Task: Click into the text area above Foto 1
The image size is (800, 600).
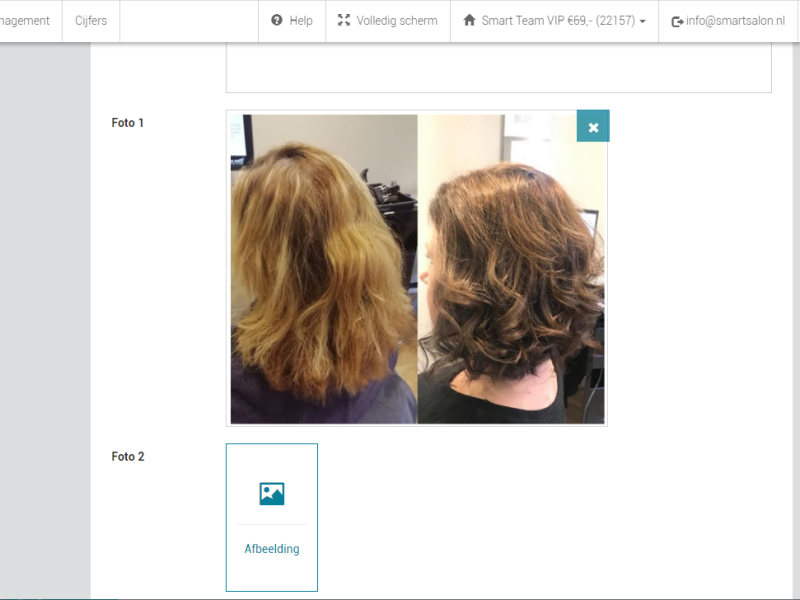Action: (x=498, y=67)
